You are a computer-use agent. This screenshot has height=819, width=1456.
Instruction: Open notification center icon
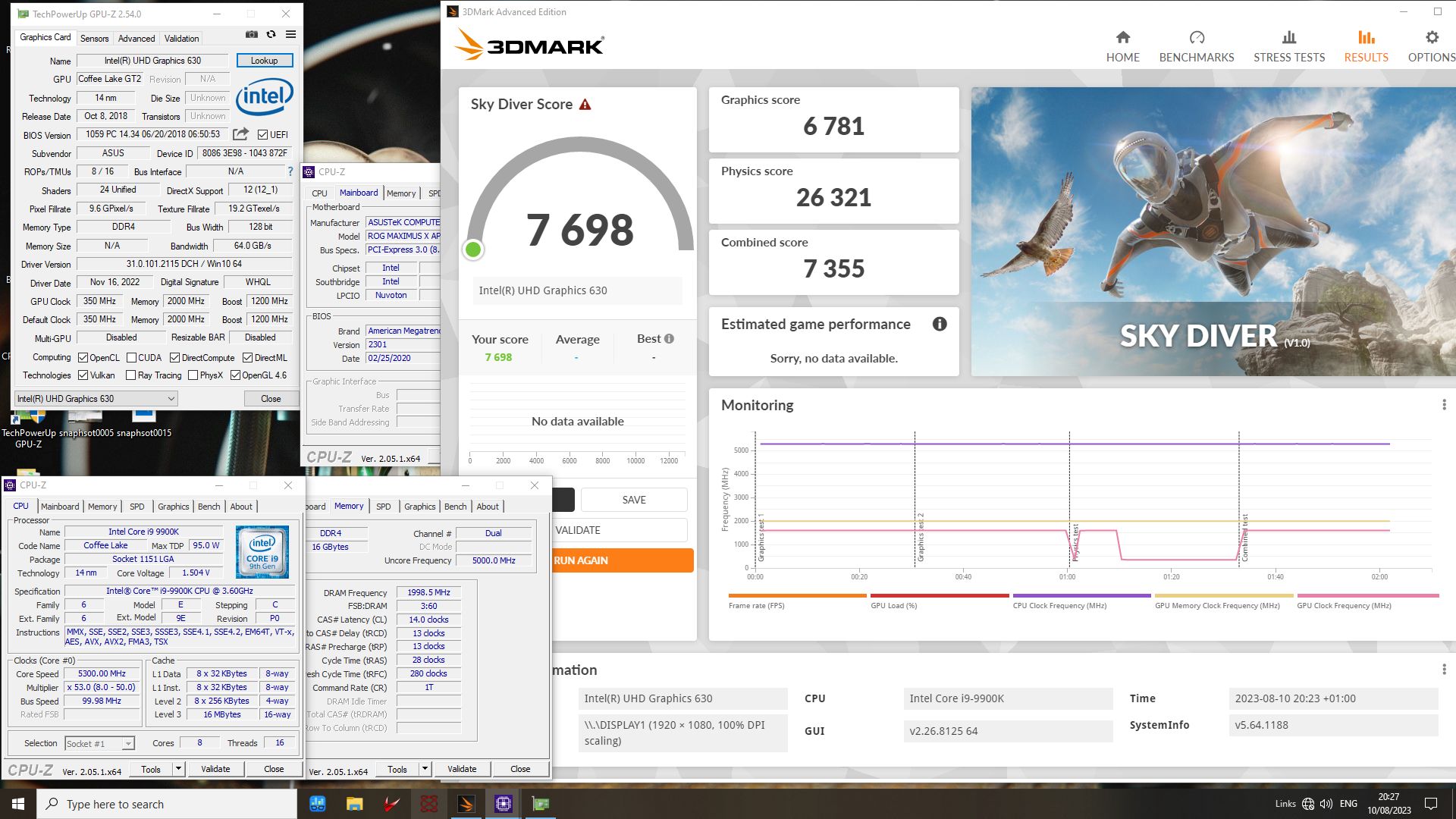pos(1431,804)
